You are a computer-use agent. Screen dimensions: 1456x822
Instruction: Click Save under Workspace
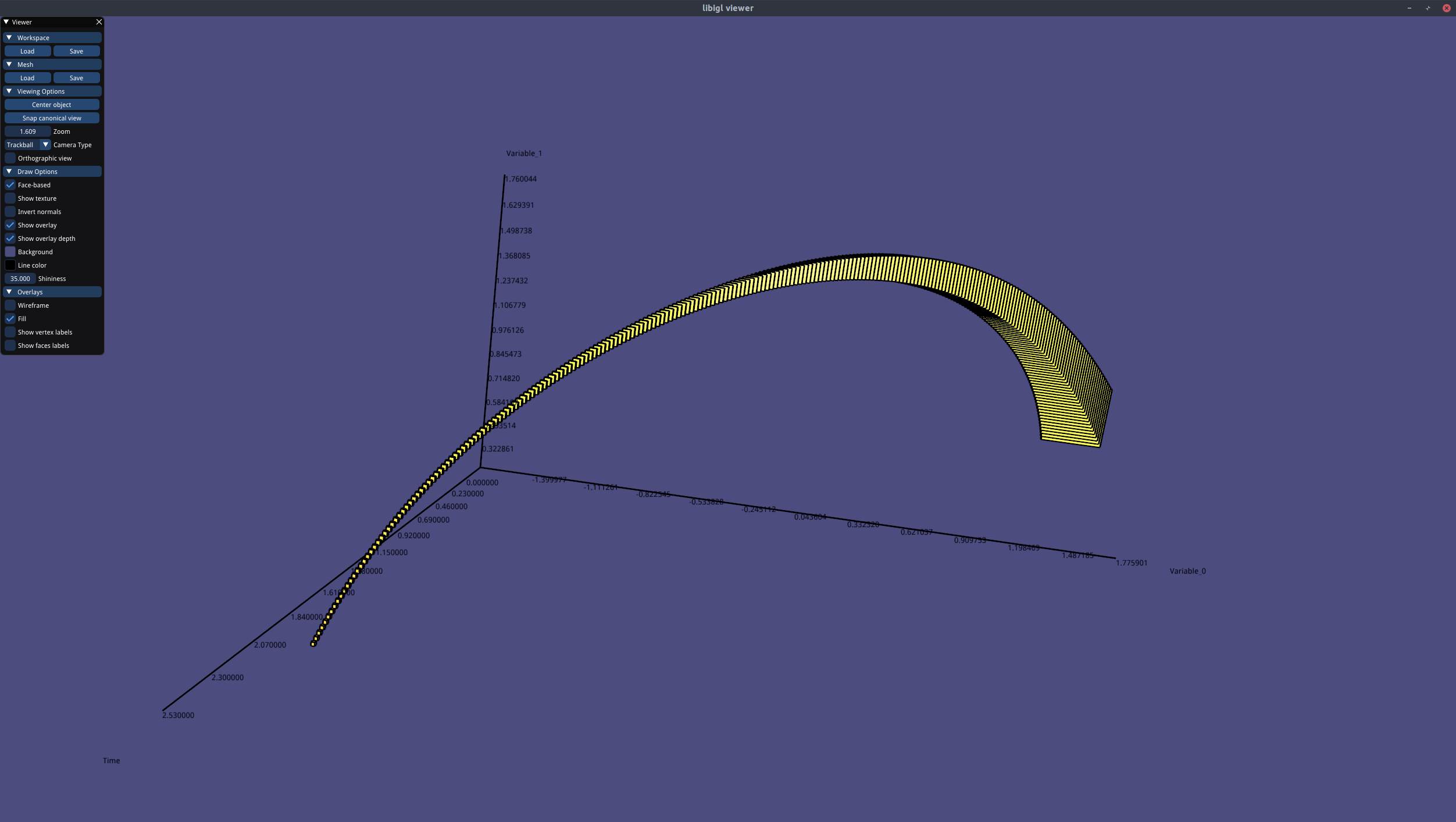point(76,51)
